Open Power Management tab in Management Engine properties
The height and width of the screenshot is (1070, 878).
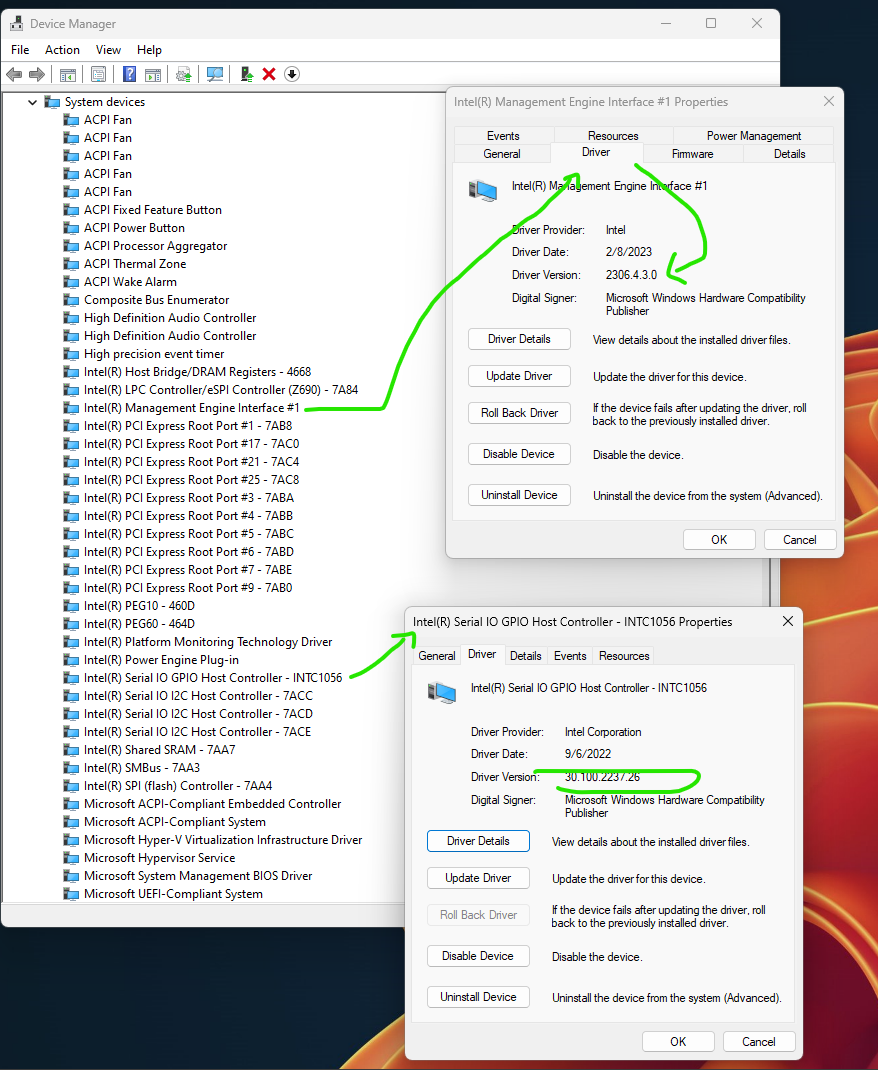(754, 136)
